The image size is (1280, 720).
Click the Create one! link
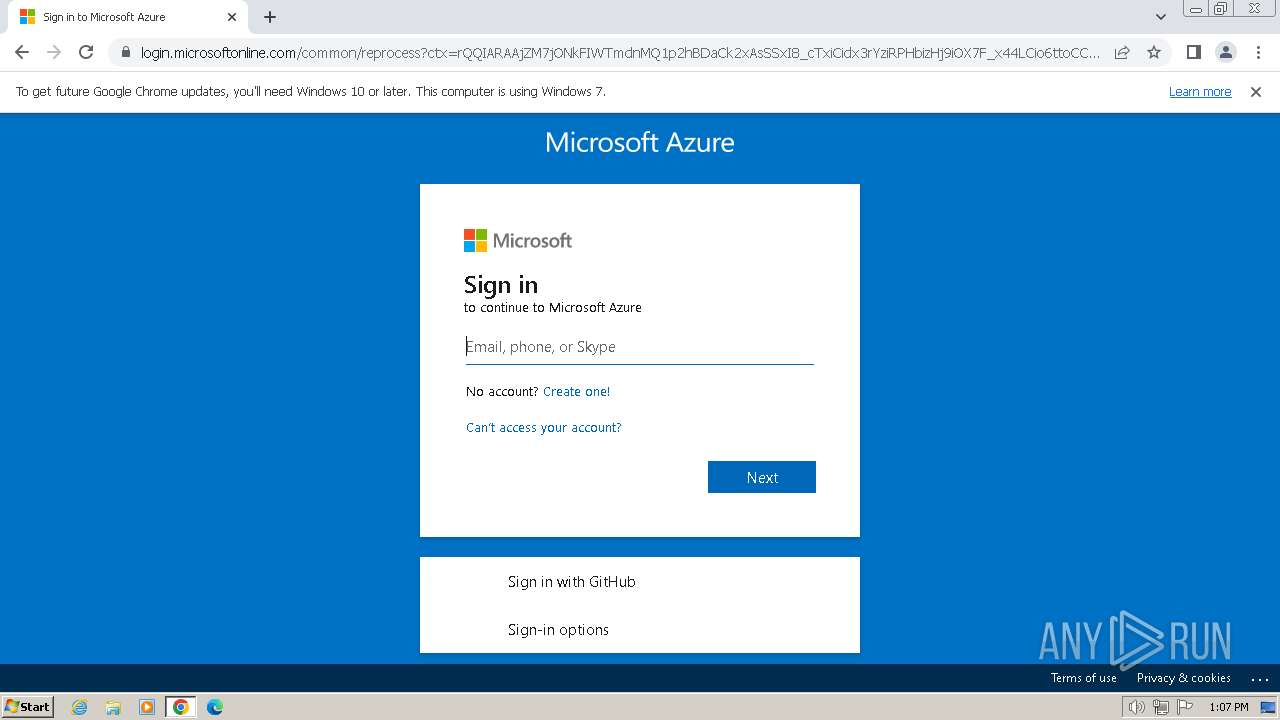pyautogui.click(x=576, y=392)
